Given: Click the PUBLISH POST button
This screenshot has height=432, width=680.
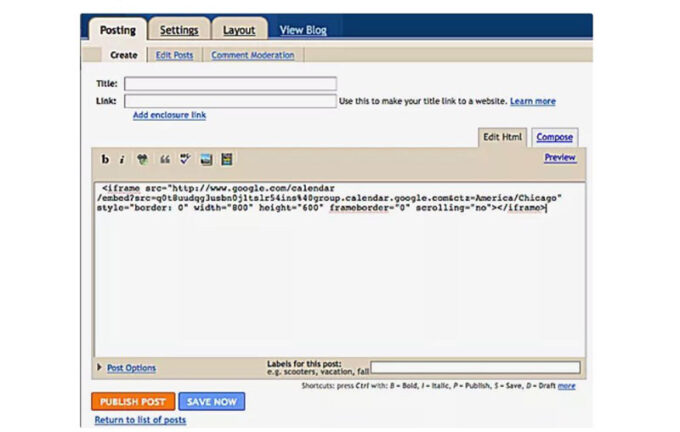Looking at the screenshot, I should (133, 402).
